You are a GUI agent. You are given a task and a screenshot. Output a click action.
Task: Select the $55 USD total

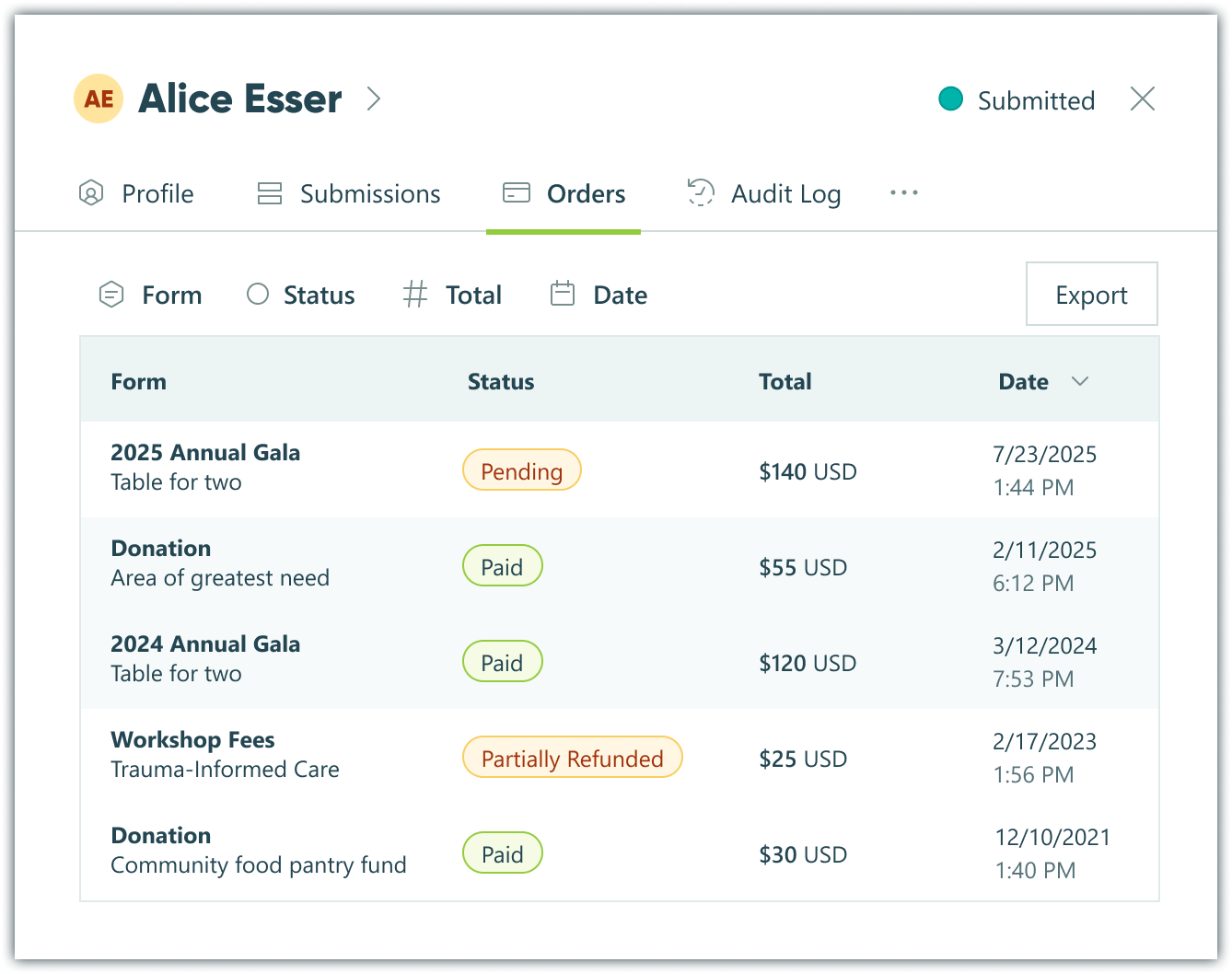tap(803, 567)
